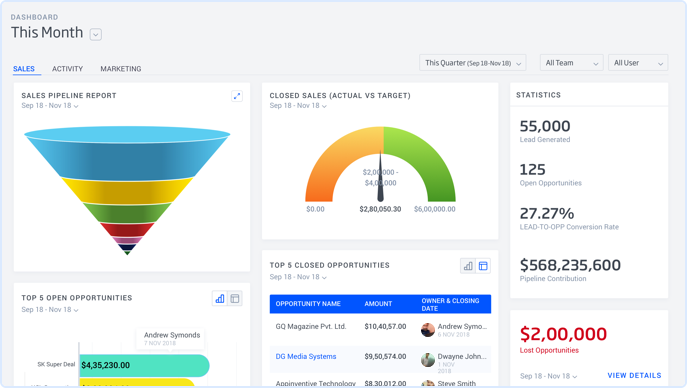The height and width of the screenshot is (388, 687).
Task: Open the DG Media Systems opportunity
Action: click(306, 356)
